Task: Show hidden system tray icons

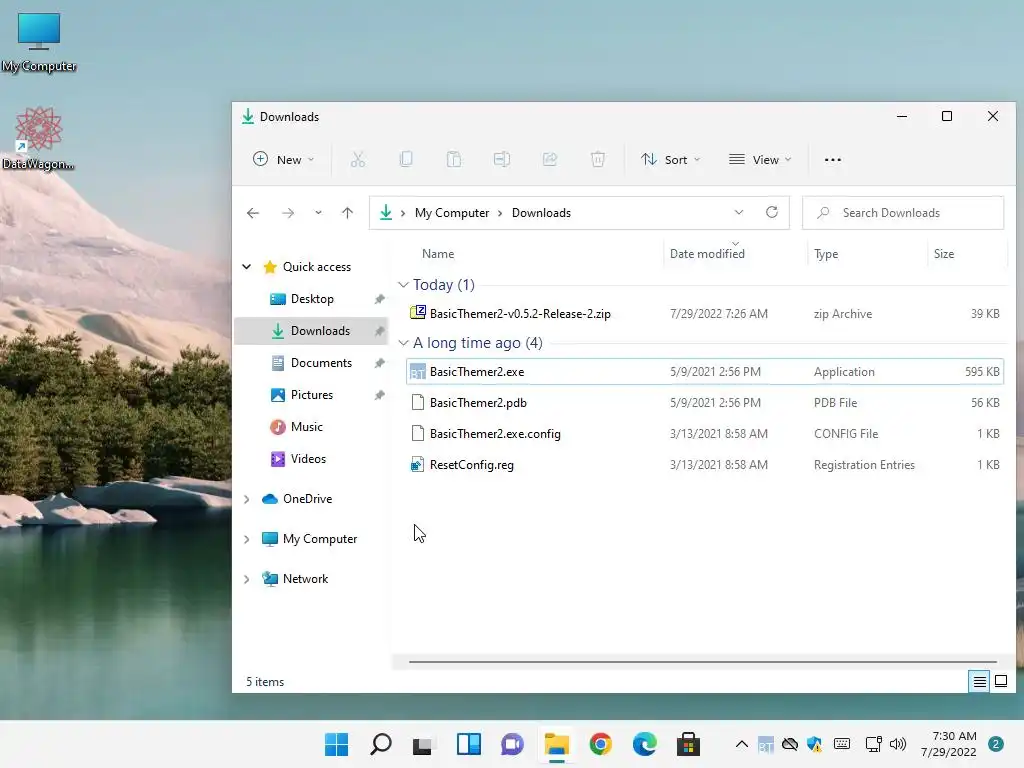Action: point(742,744)
